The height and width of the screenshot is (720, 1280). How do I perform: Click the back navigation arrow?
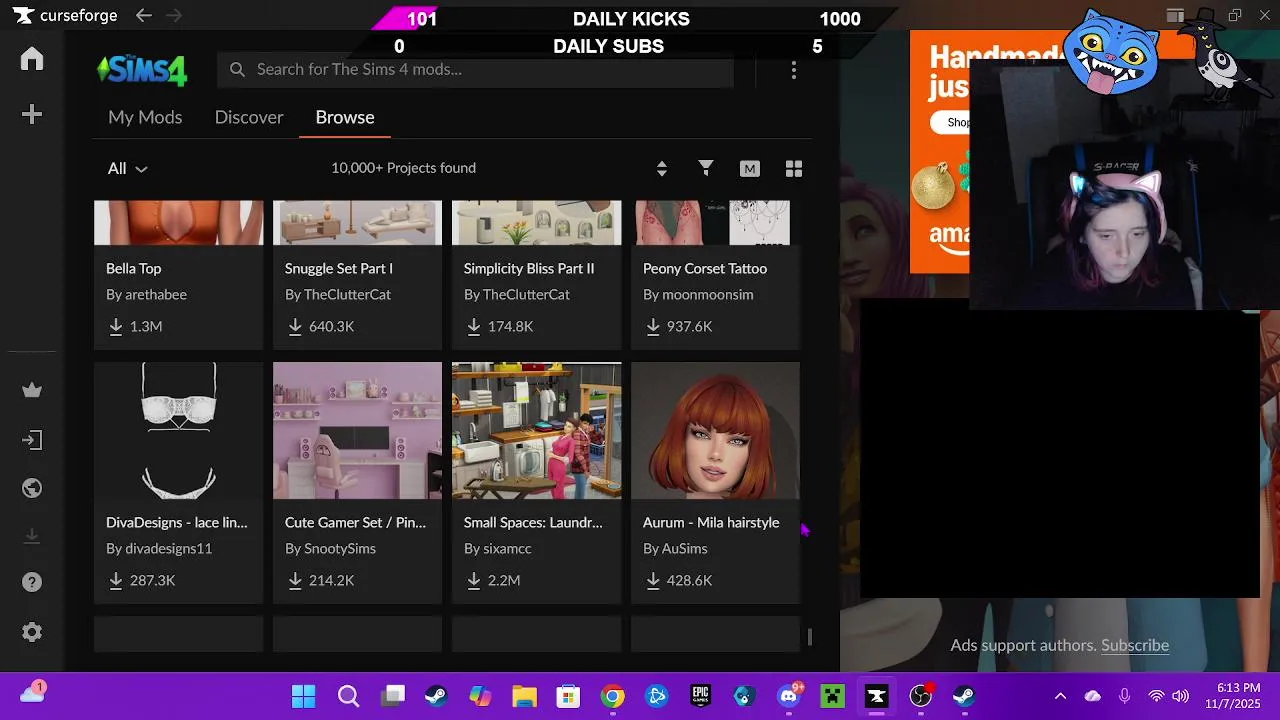(x=144, y=15)
